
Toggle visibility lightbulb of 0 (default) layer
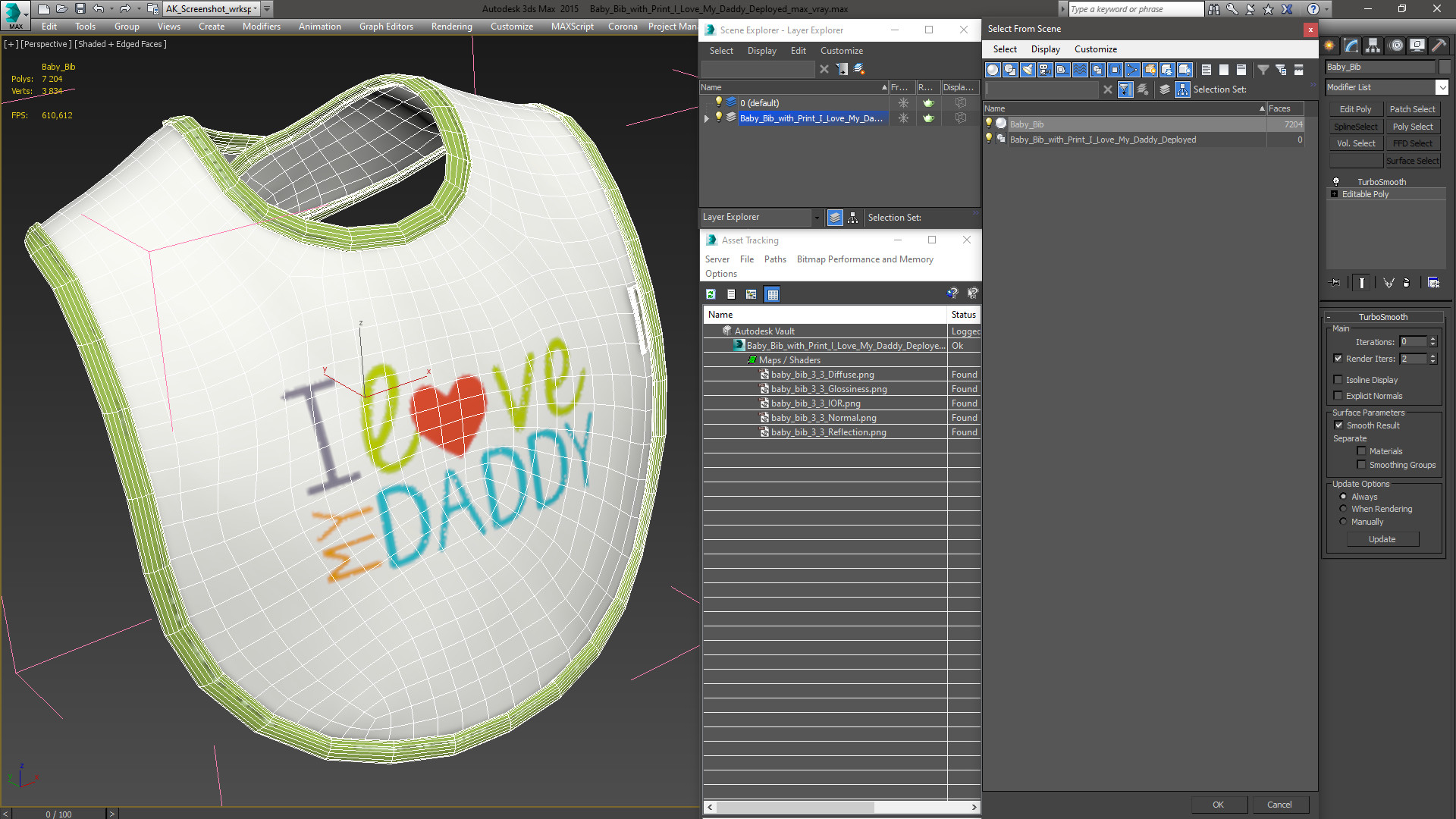(718, 102)
